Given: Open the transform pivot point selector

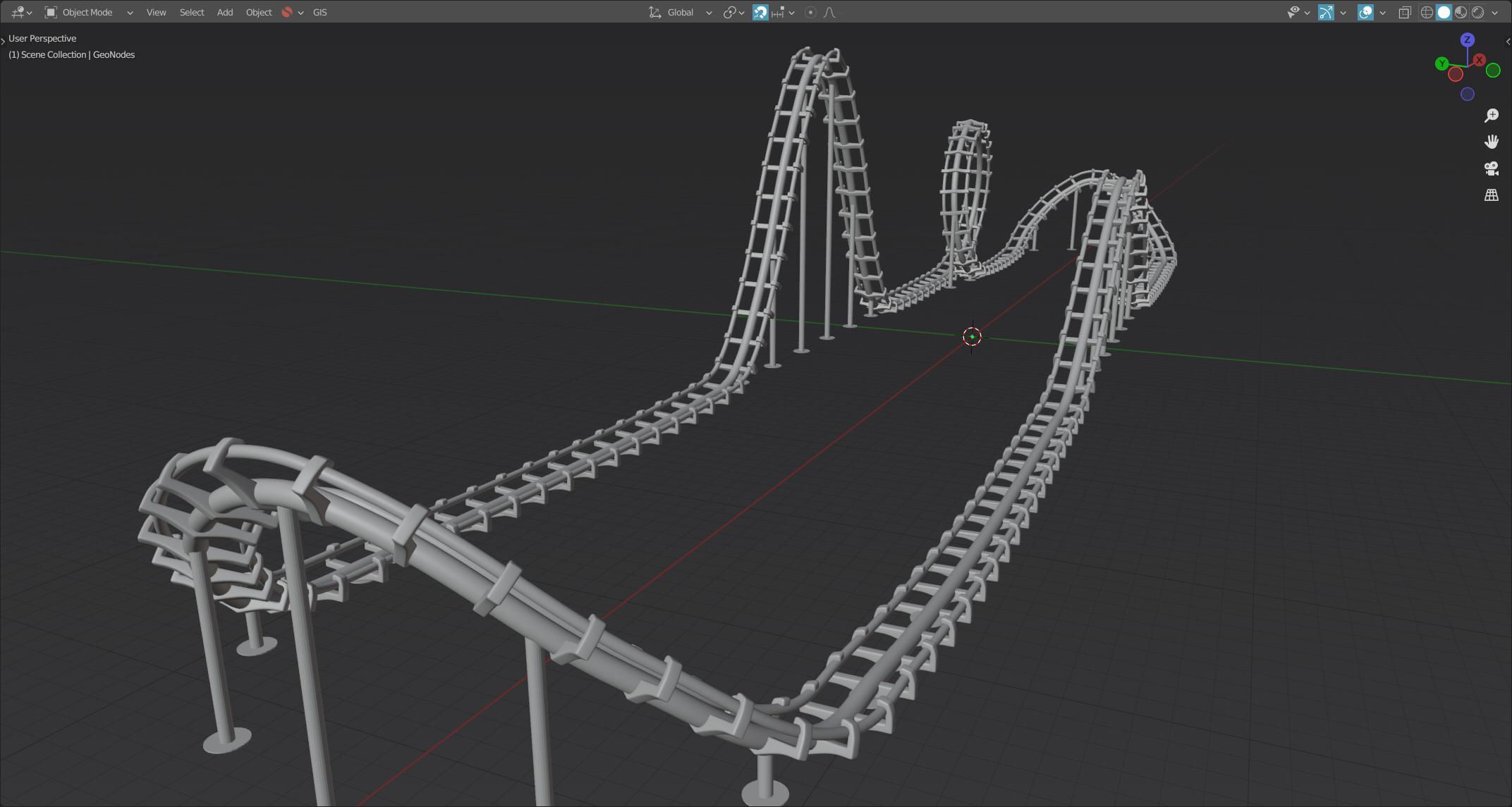Looking at the screenshot, I should pos(733,12).
